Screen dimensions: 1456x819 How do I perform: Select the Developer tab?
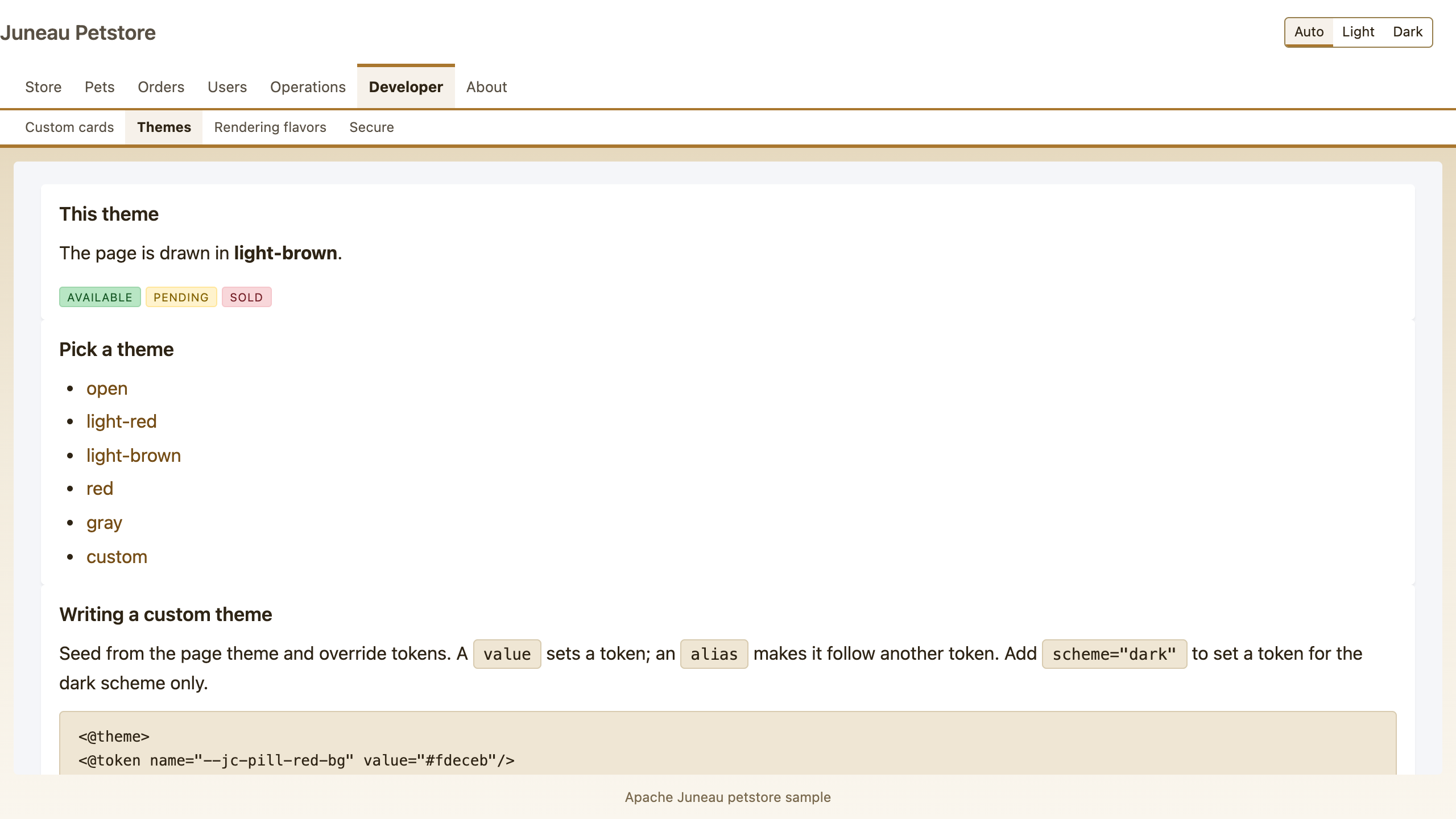(x=406, y=87)
